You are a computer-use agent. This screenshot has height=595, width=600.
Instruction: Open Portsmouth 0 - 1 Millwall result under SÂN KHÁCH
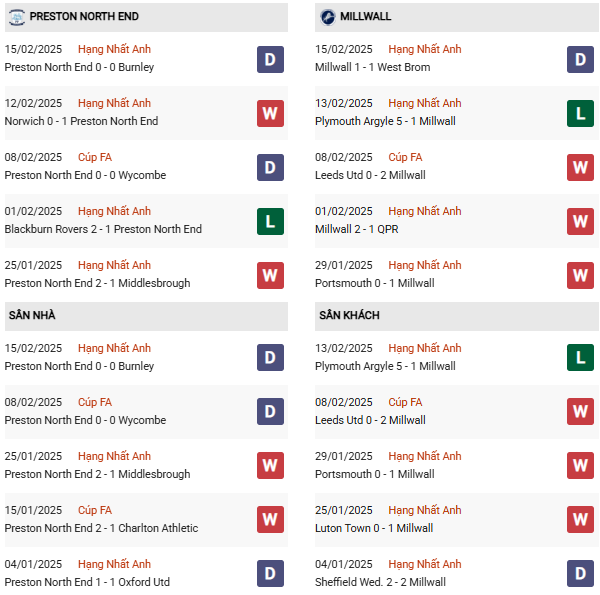click(x=374, y=474)
